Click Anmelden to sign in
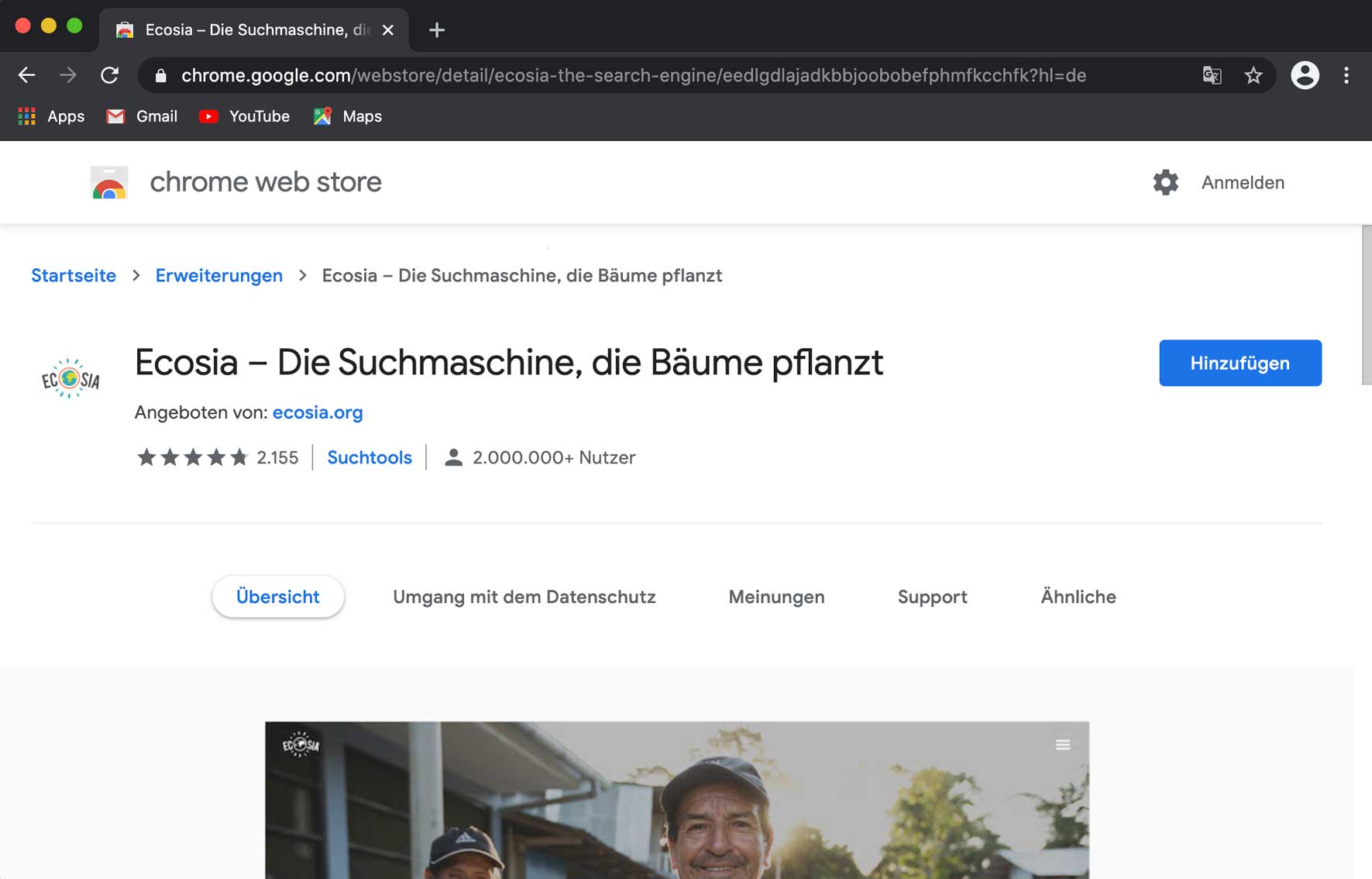1372x879 pixels. 1243,183
